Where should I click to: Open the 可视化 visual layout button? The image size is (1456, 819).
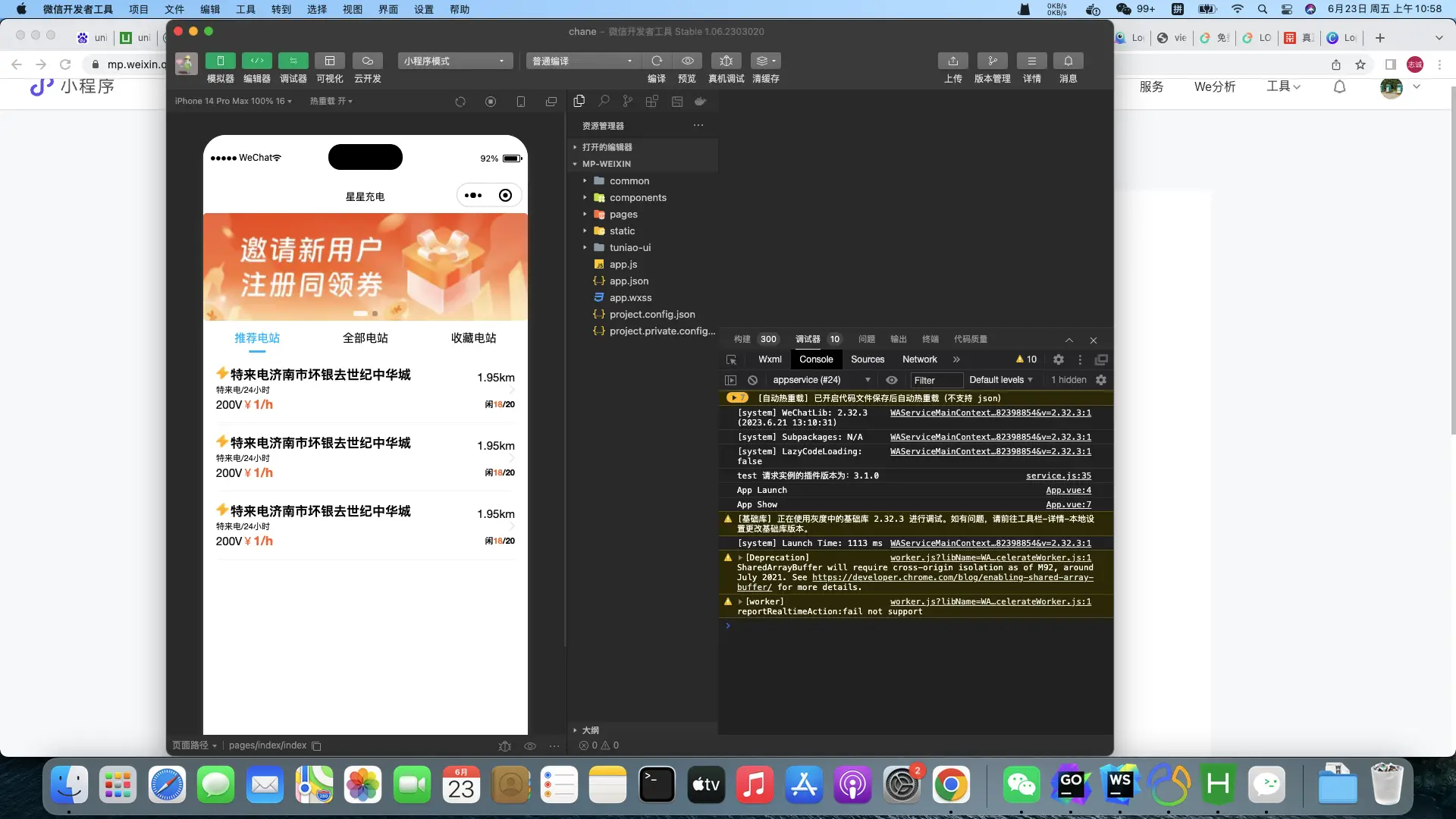329,61
